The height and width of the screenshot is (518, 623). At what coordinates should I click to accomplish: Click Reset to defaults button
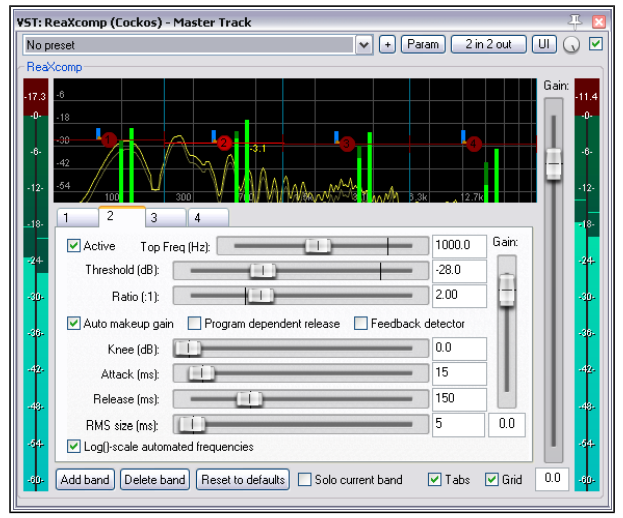pyautogui.click(x=243, y=479)
